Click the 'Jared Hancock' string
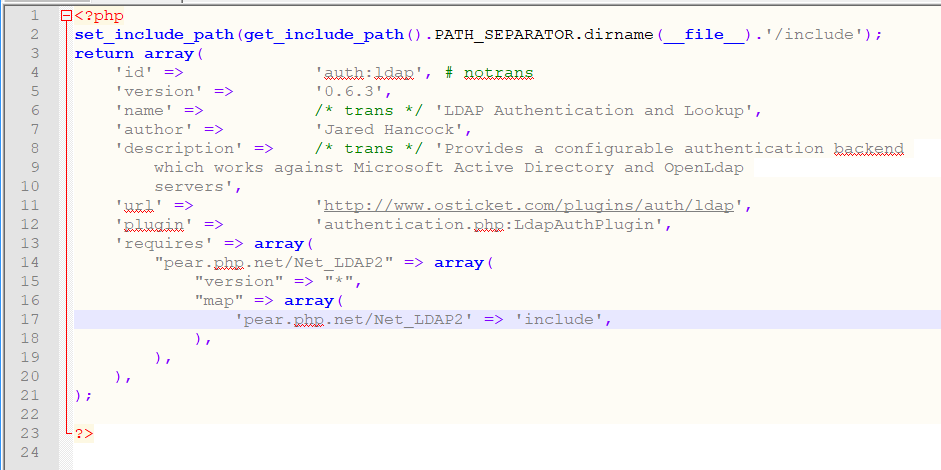The image size is (941, 470). click(389, 130)
